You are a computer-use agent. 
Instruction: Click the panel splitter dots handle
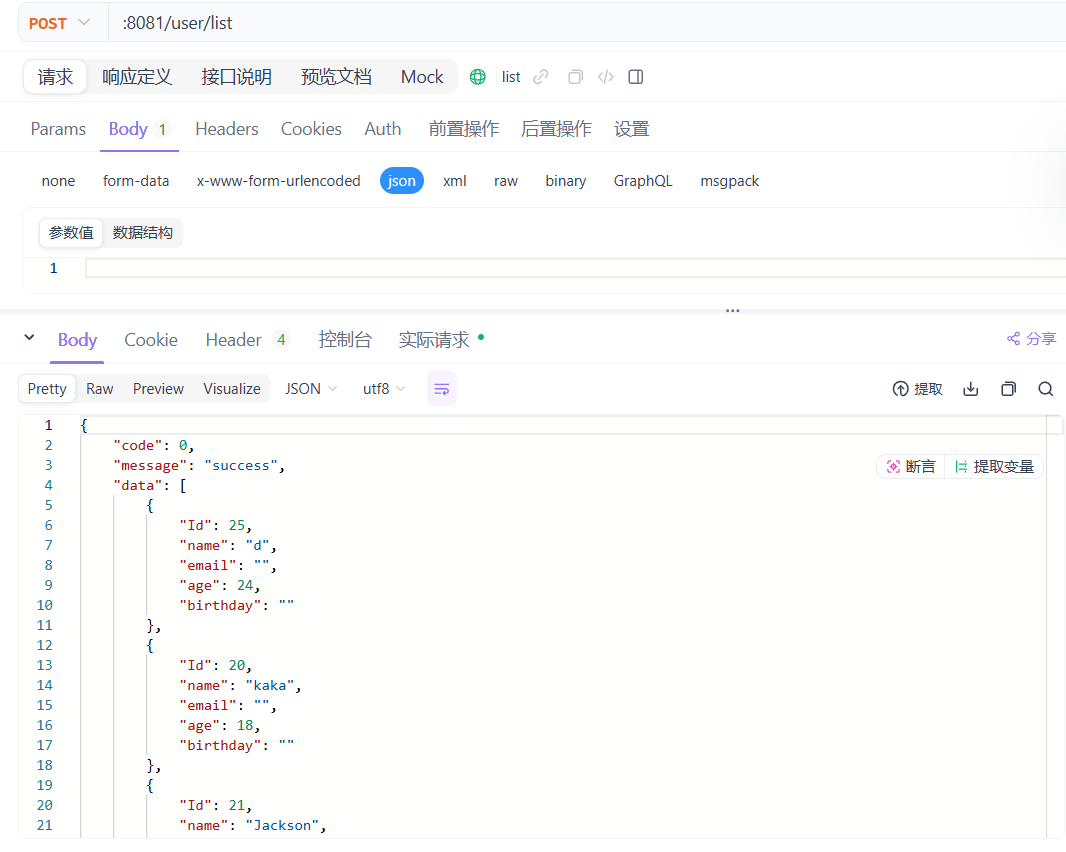(x=732, y=311)
